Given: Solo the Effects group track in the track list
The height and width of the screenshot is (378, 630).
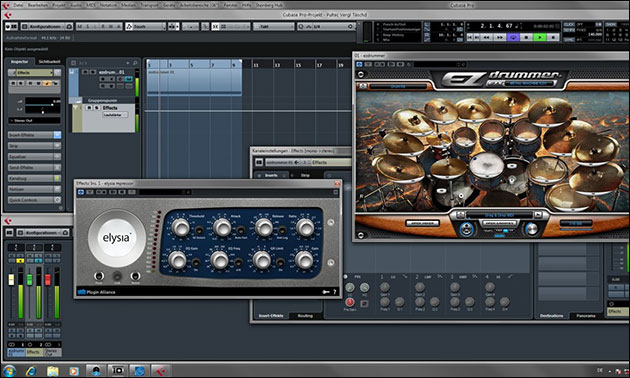Looking at the screenshot, I should (96, 108).
